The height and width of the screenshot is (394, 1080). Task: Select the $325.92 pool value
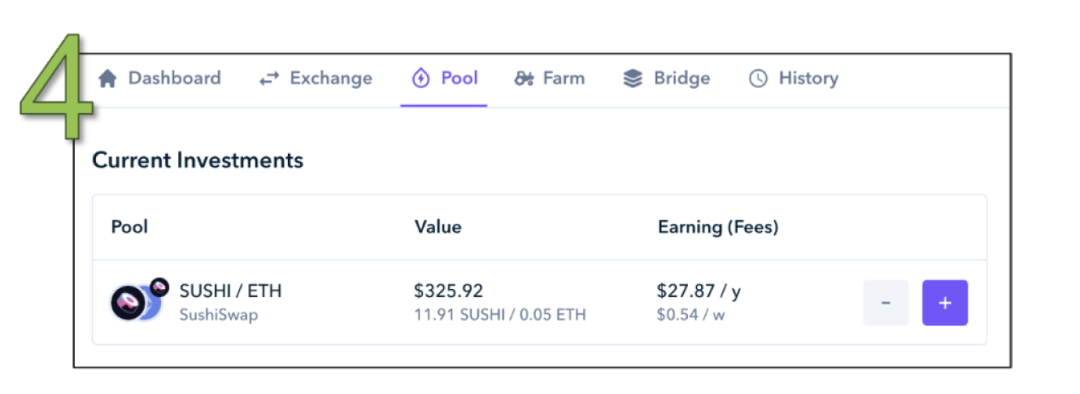pyautogui.click(x=448, y=291)
